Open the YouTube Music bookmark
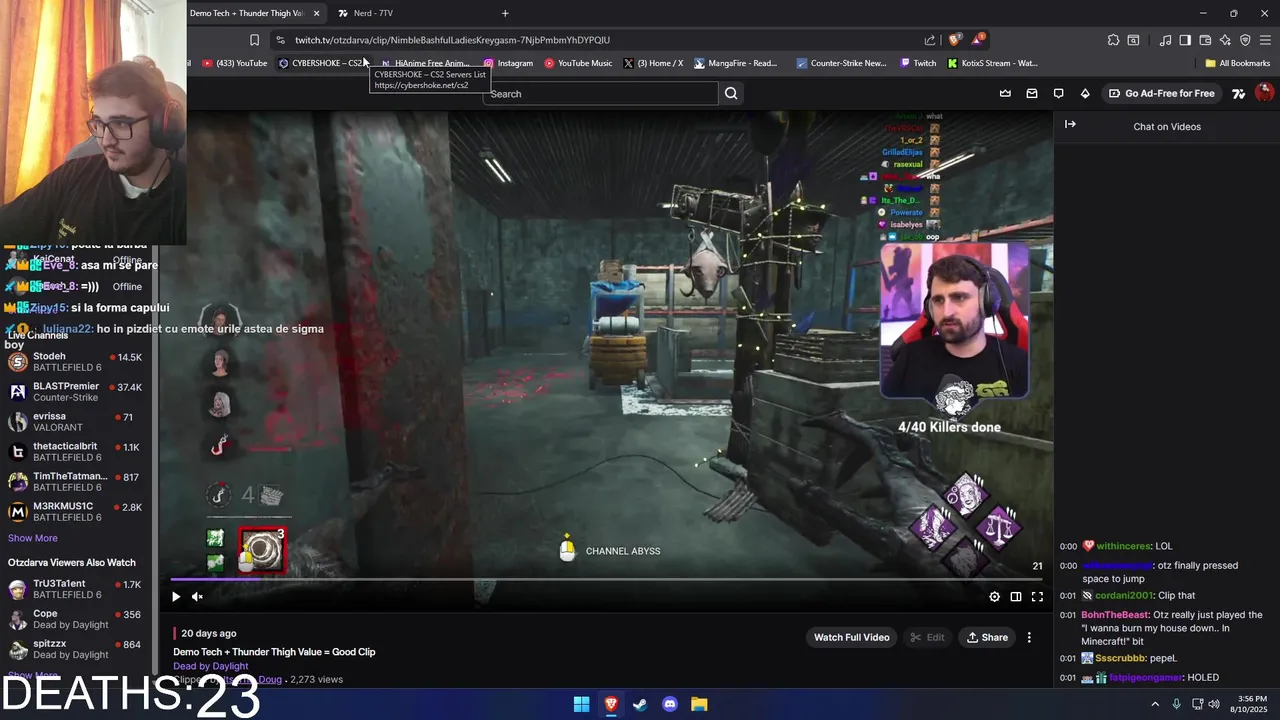This screenshot has height=720, width=1280. pos(578,63)
